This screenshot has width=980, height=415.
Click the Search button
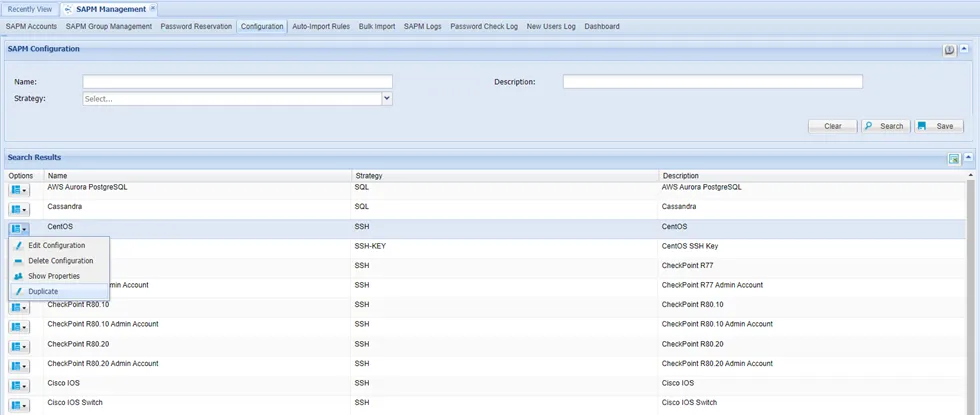(886, 126)
